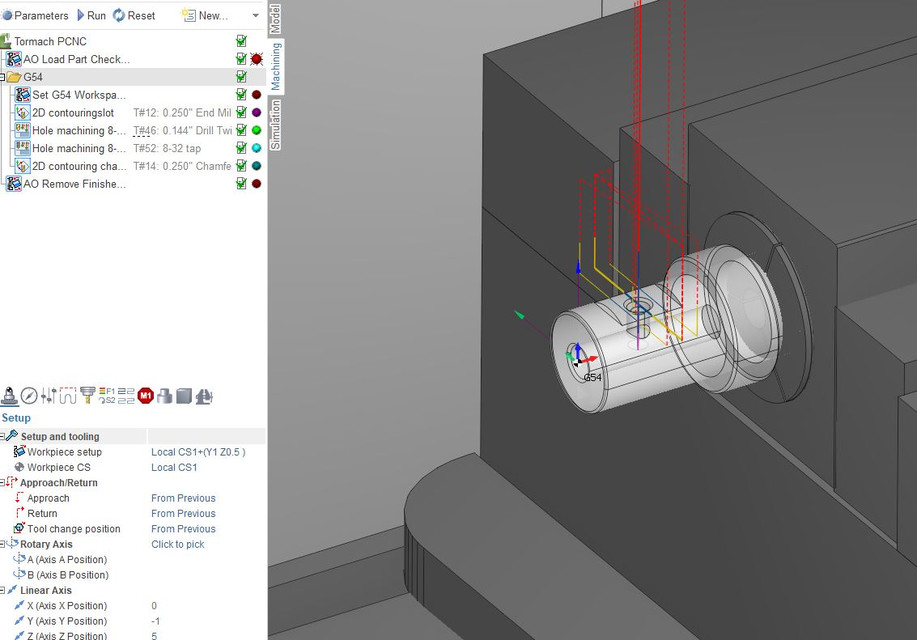Image resolution: width=917 pixels, height=640 pixels.
Task: Toggle the checkmark on the 8-32 tap operation
Action: pos(241,148)
